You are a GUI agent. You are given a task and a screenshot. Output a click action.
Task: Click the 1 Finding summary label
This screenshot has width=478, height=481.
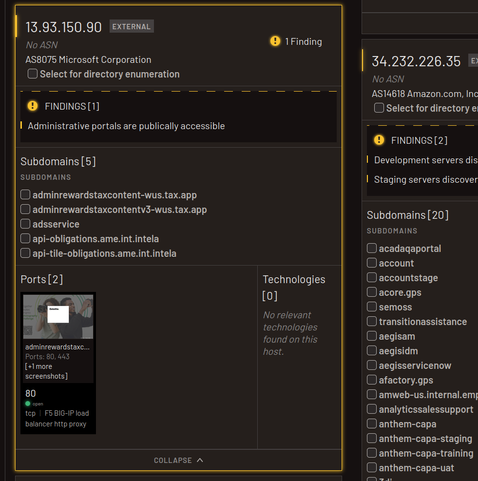(303, 42)
